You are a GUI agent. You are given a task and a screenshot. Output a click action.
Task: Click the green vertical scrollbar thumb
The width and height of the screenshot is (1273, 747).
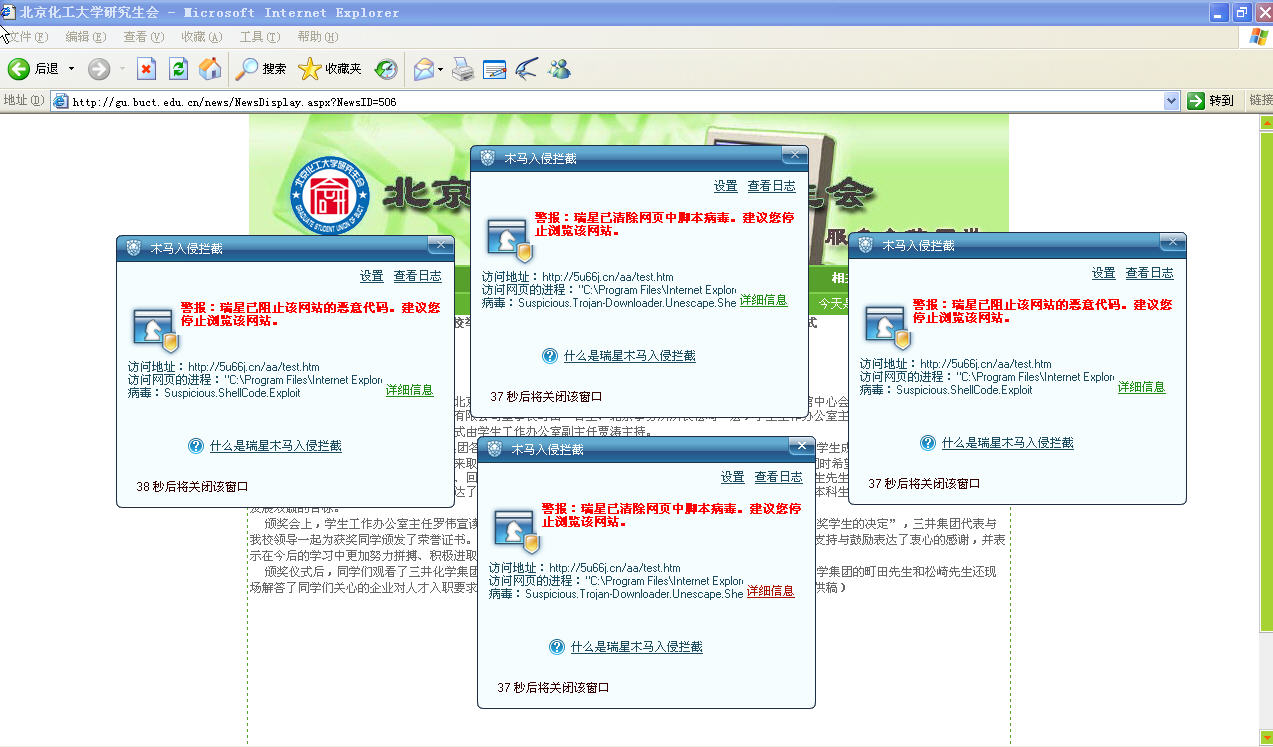point(1266,381)
